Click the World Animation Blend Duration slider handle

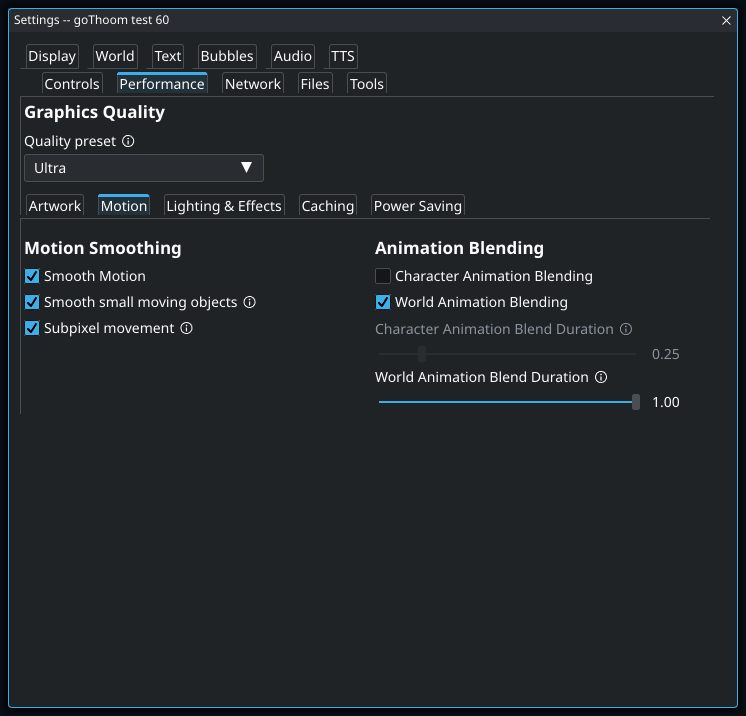[636, 402]
